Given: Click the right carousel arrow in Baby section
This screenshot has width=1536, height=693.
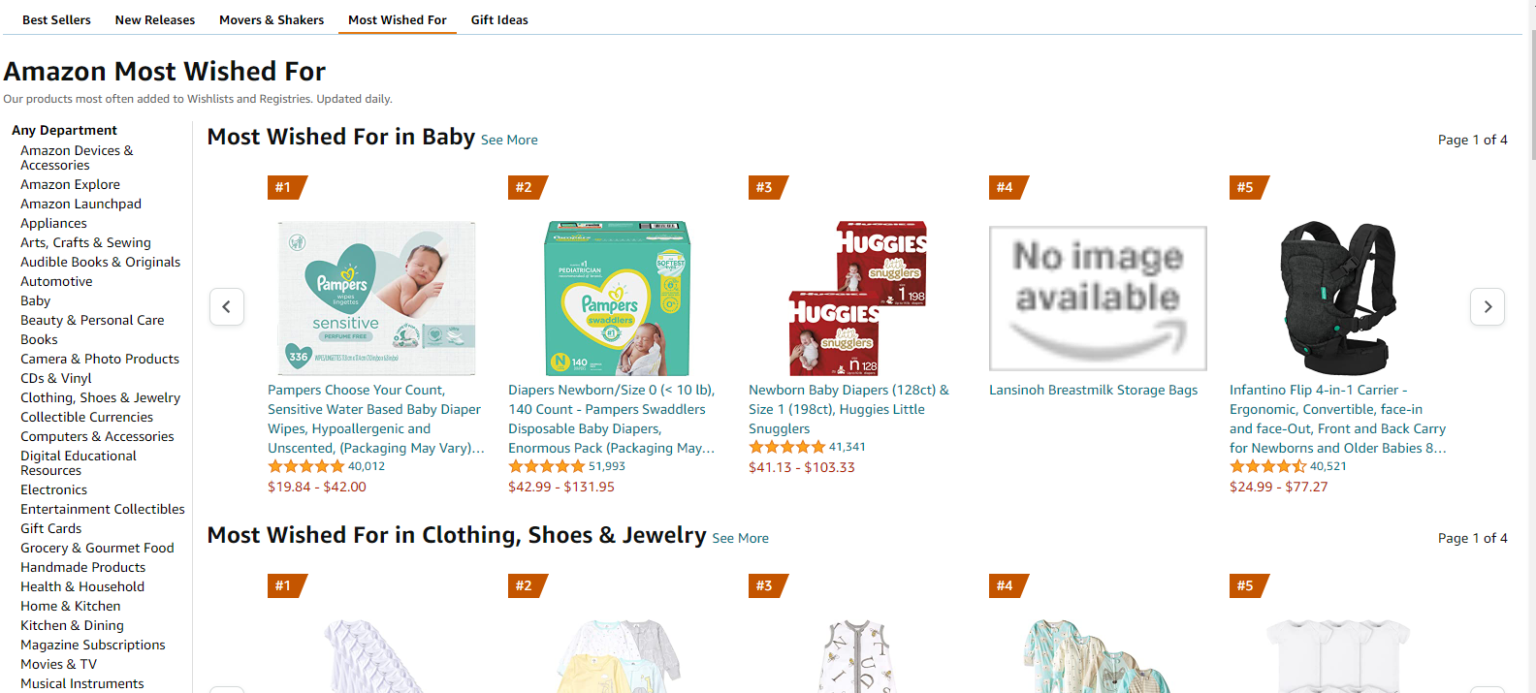Looking at the screenshot, I should [x=1487, y=307].
